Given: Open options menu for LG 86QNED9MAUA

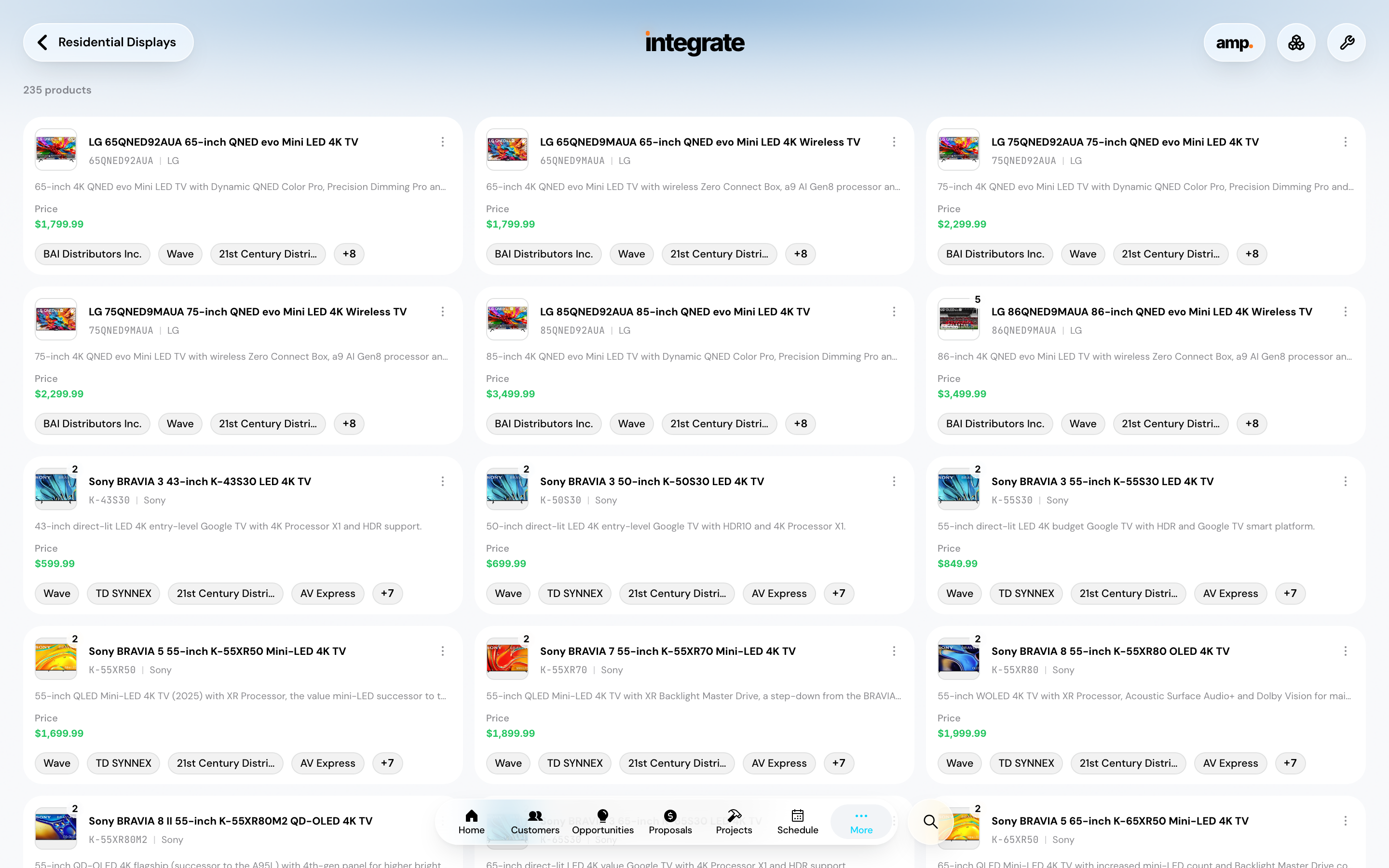Looking at the screenshot, I should [1346, 312].
